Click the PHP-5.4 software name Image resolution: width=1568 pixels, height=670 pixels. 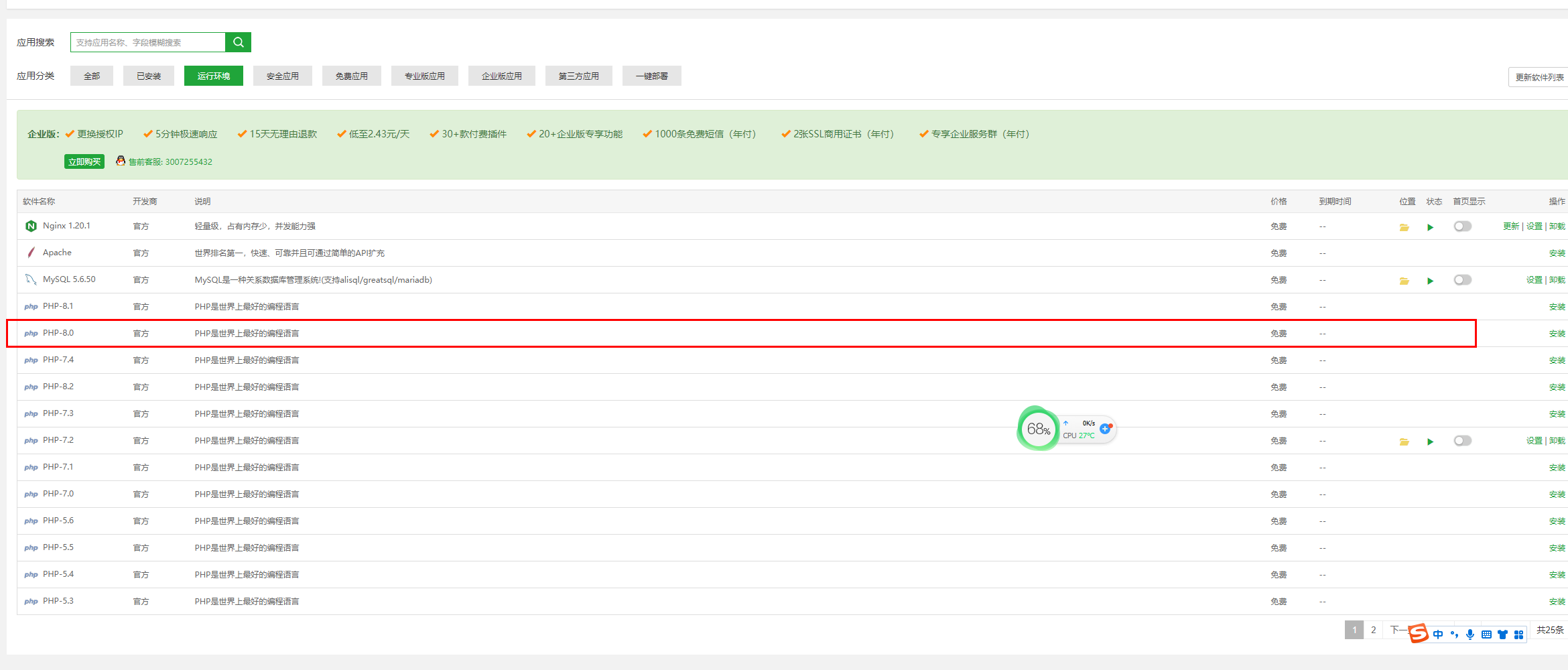coord(58,574)
